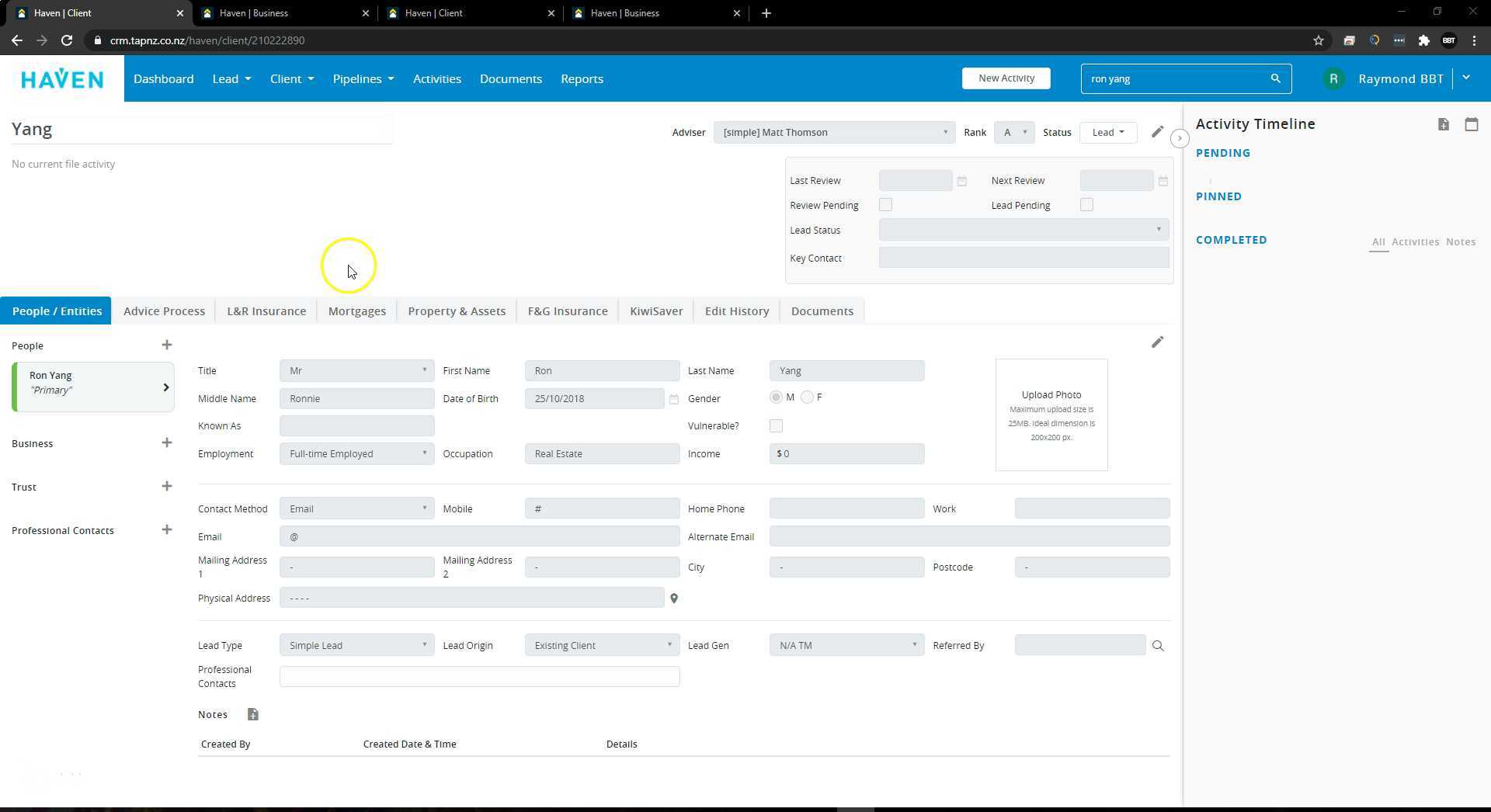Open the Activity Timeline calendar icon

[1471, 124]
